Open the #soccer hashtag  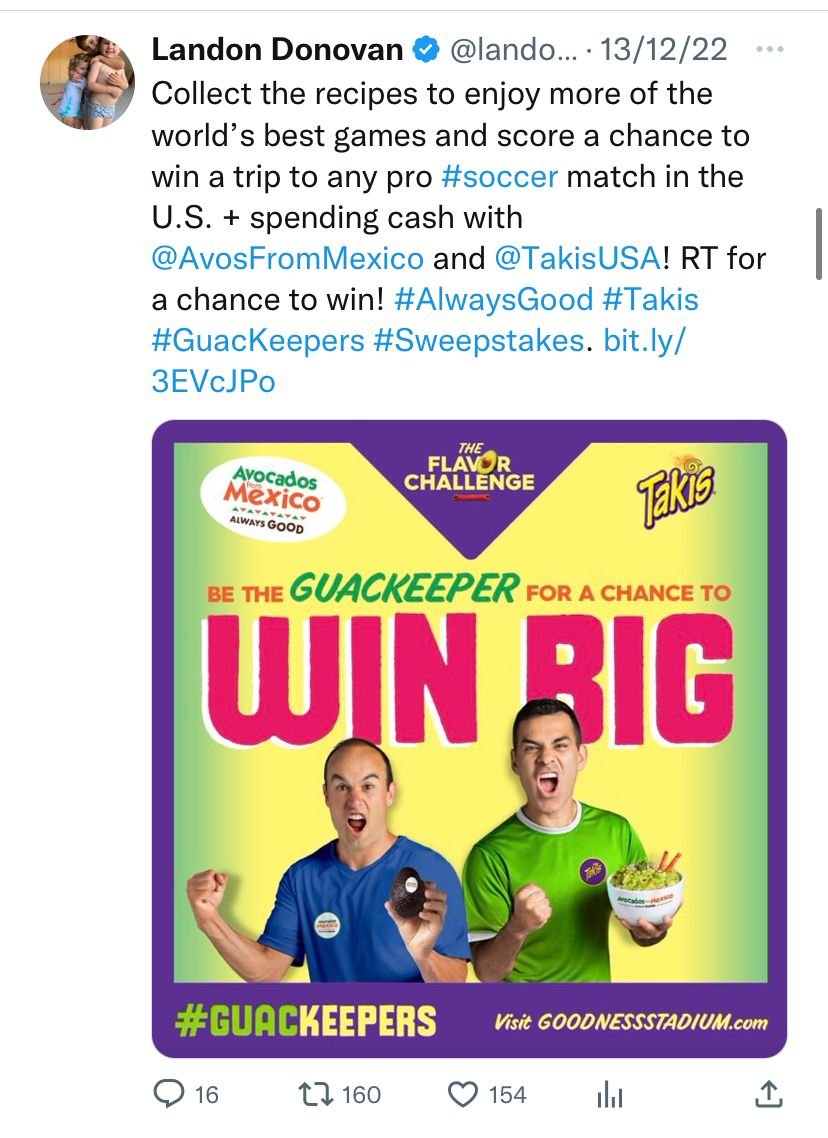coord(499,176)
